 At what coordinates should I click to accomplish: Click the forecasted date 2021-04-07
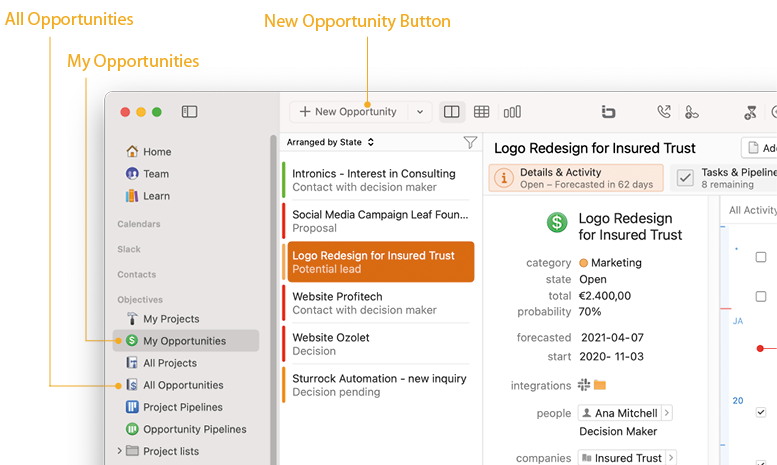612,338
